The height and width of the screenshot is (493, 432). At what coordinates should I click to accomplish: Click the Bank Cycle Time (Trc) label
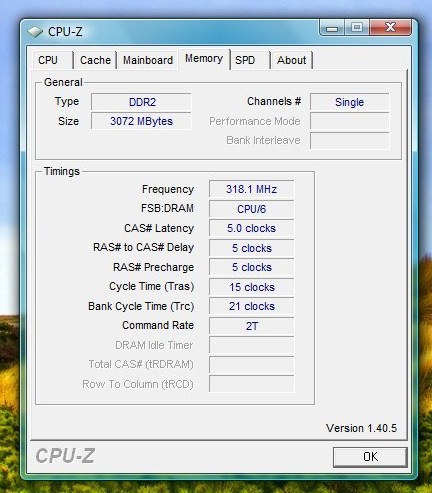click(x=141, y=306)
